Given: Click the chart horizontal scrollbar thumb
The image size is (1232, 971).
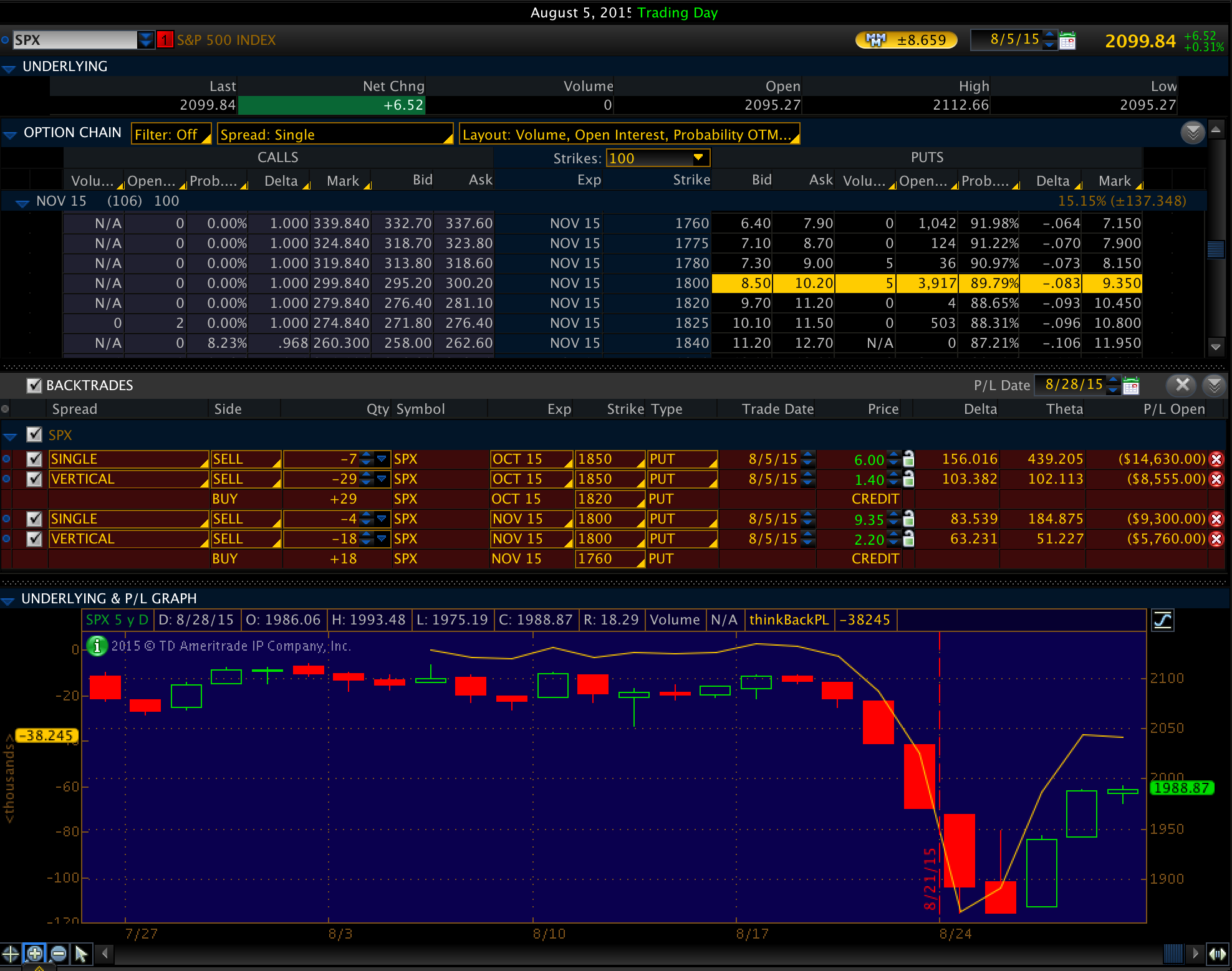Looking at the screenshot, I should (x=1173, y=953).
